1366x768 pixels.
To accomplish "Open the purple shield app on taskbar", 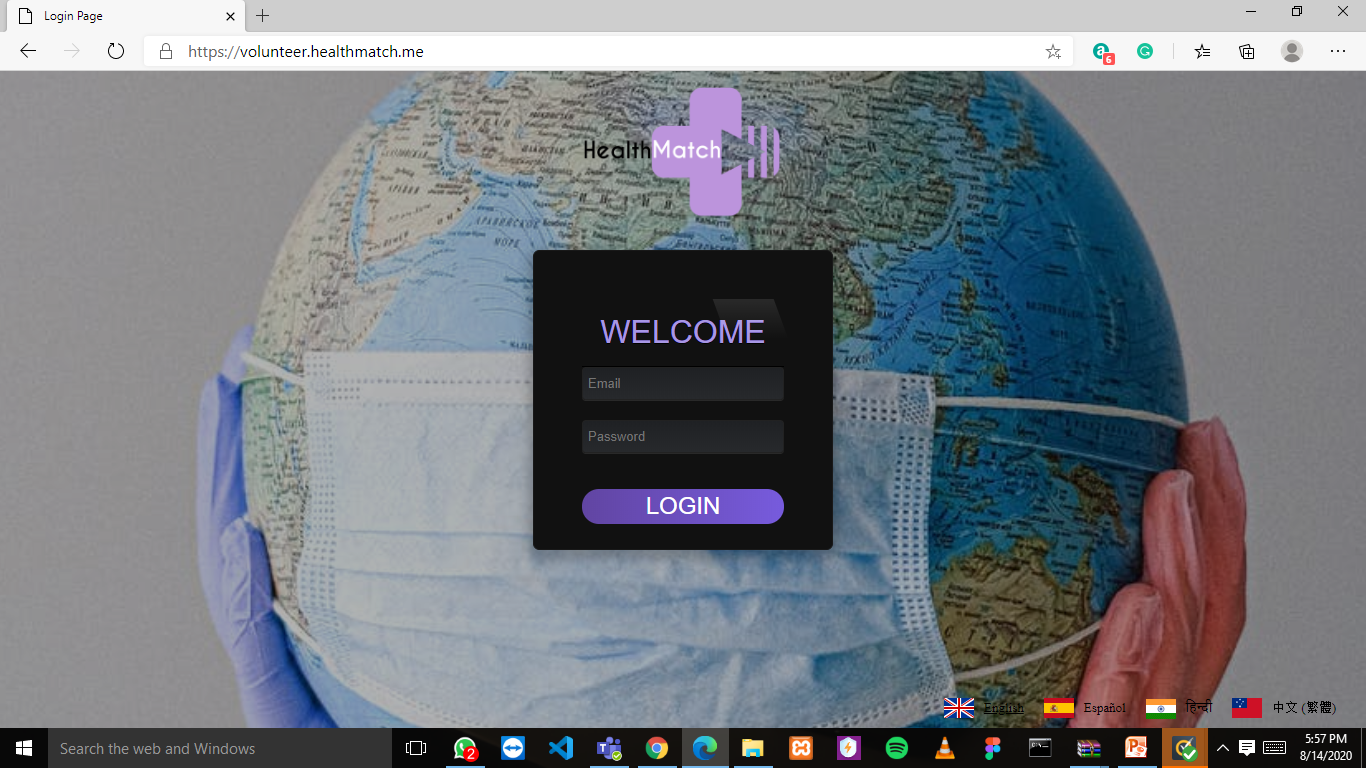I will (849, 748).
